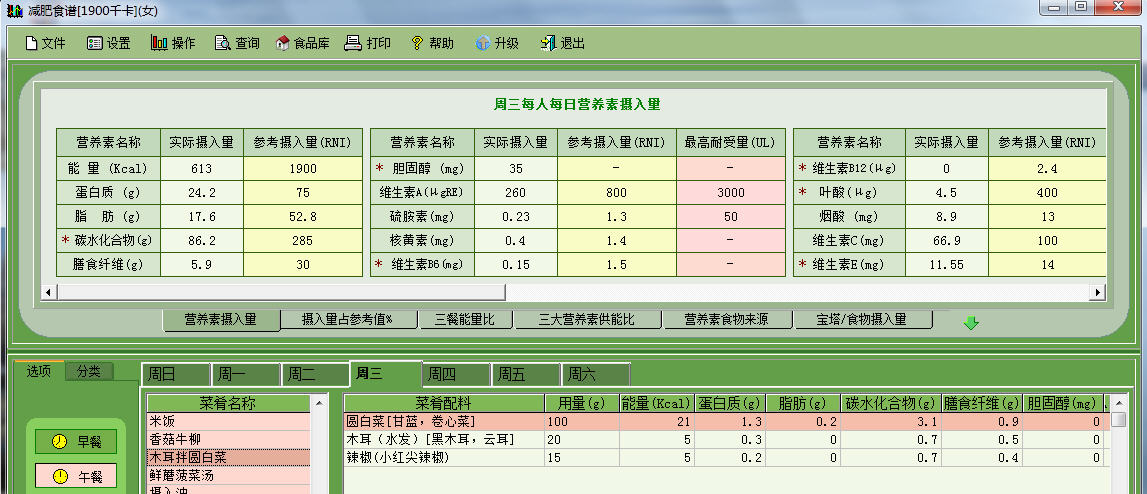Click the 操作 bar chart icon

pyautogui.click(x=159, y=43)
